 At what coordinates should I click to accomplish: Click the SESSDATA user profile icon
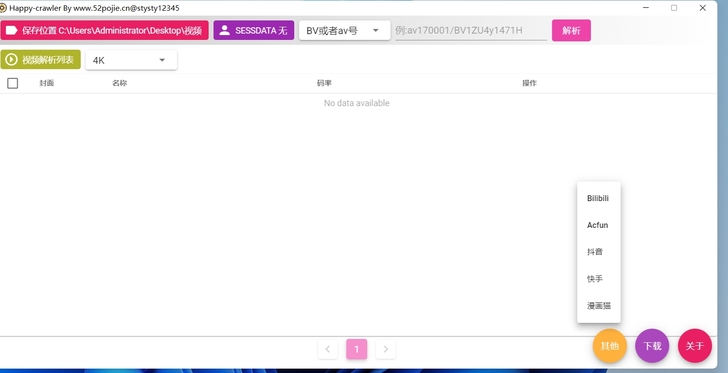click(x=225, y=30)
